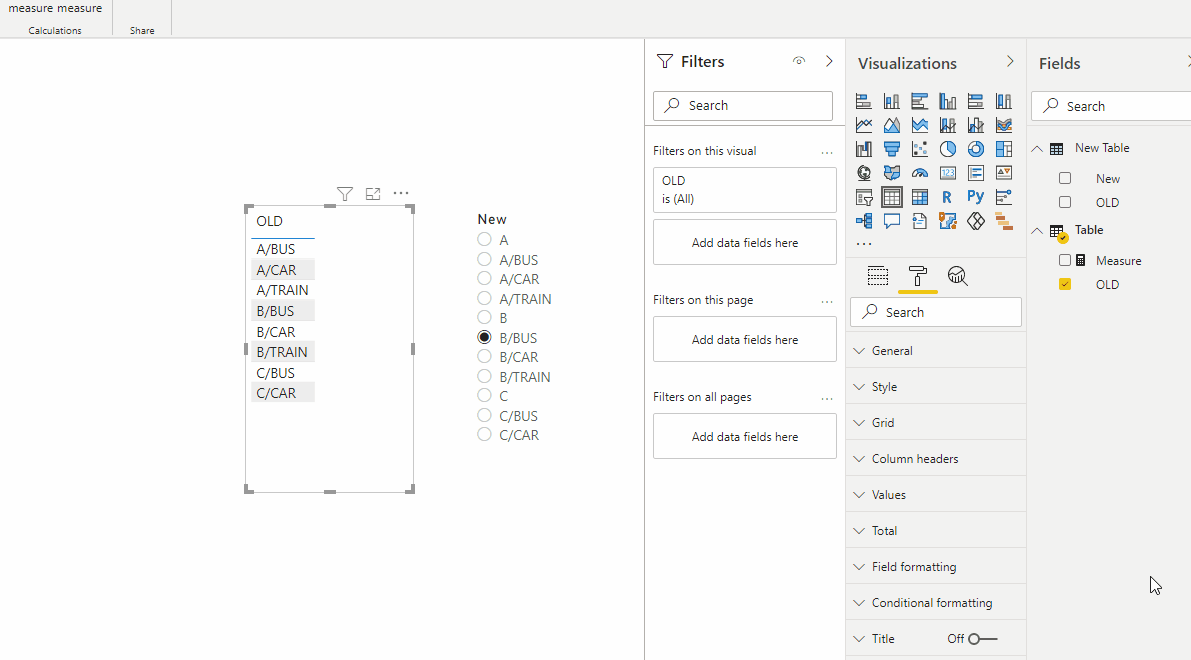The width and height of the screenshot is (1191, 660).
Task: Select the B/CAR radio option
Action: tap(484, 356)
